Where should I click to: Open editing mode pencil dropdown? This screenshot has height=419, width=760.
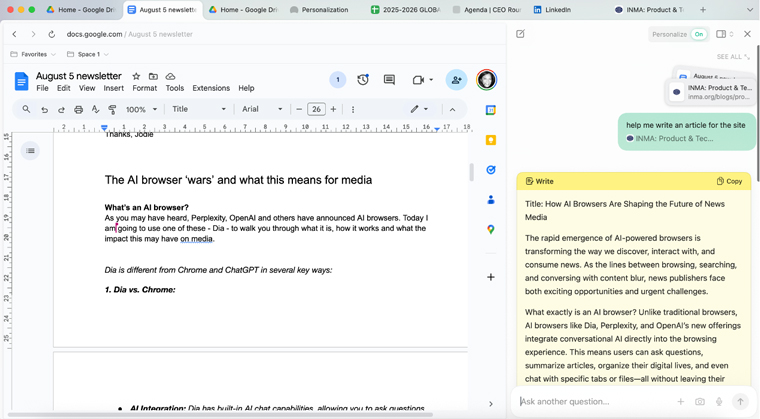419,109
